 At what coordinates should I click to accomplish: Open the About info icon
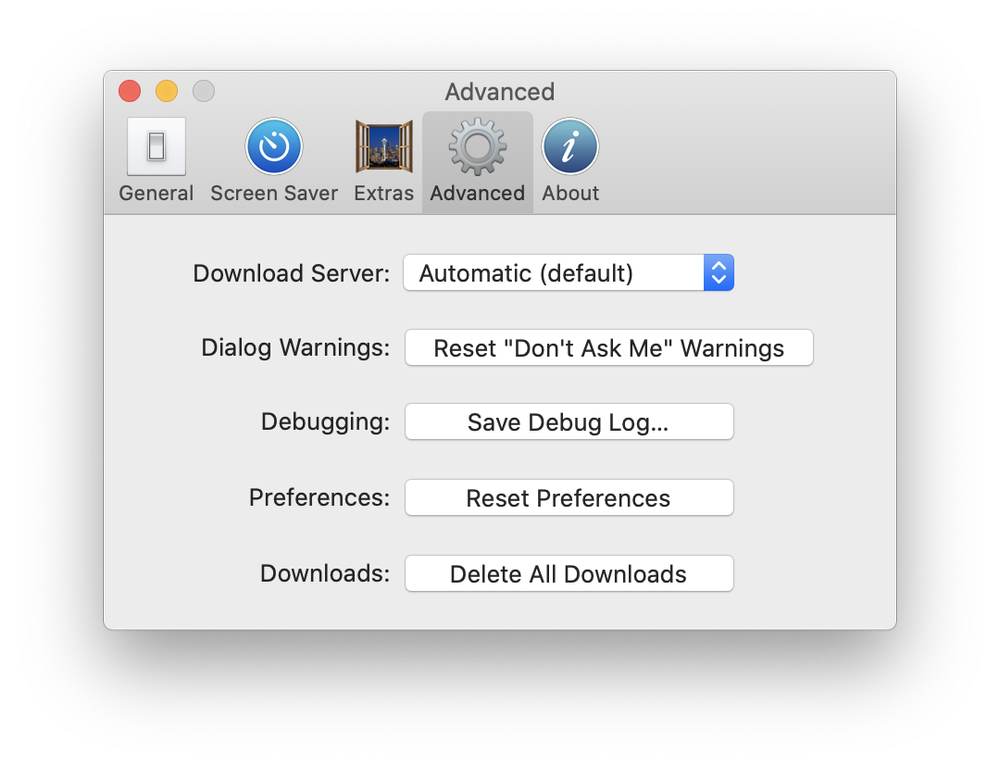[570, 147]
